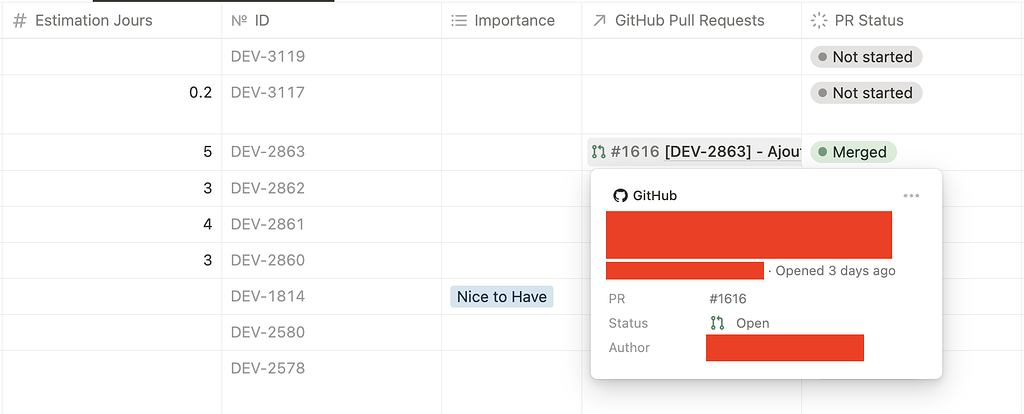1024x414 pixels.
Task: Click the arrow icon of GitHub Pull Requests
Action: tap(599, 20)
